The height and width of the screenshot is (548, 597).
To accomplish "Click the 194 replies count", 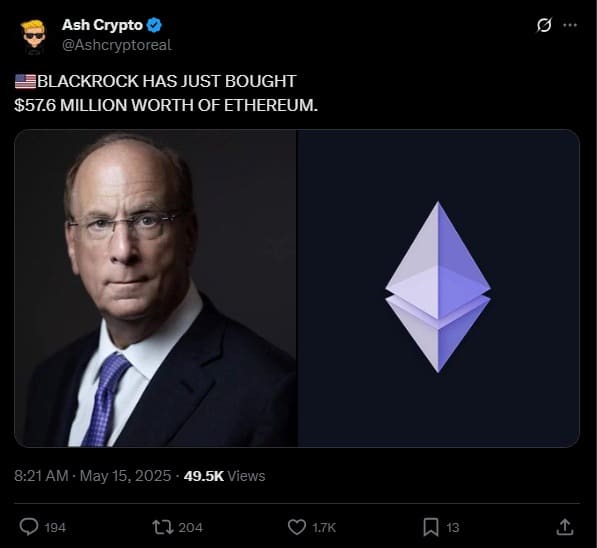I will tap(55, 528).
